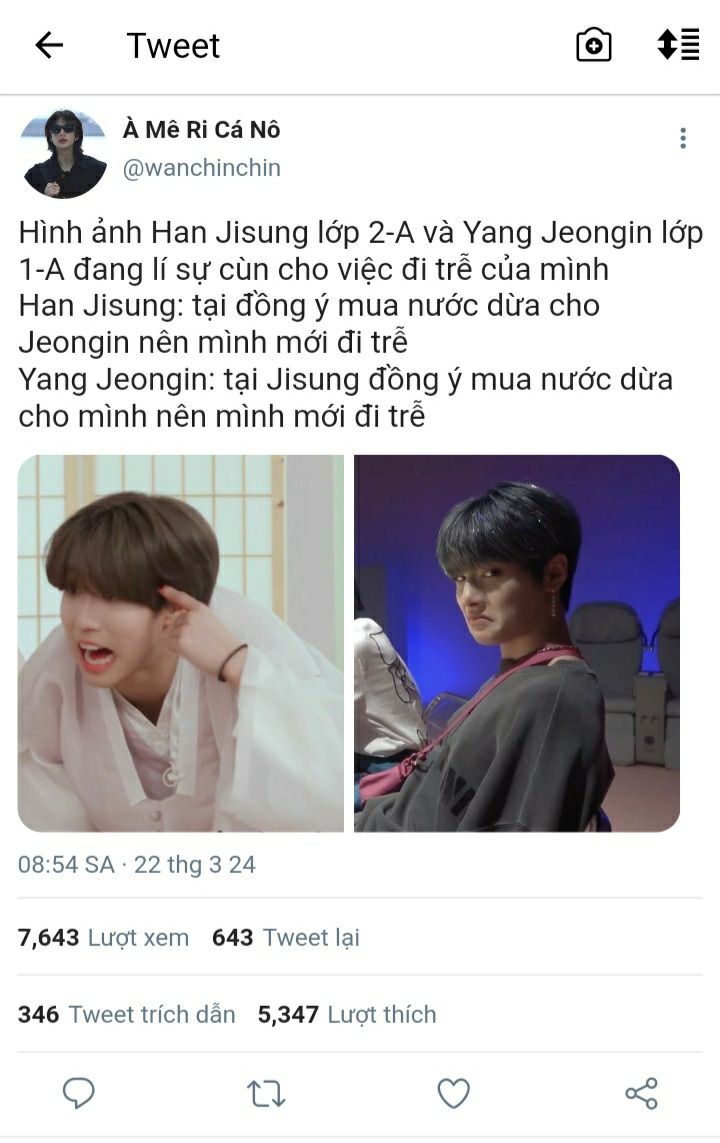Open left photo of person in hanbok

pos(181,643)
